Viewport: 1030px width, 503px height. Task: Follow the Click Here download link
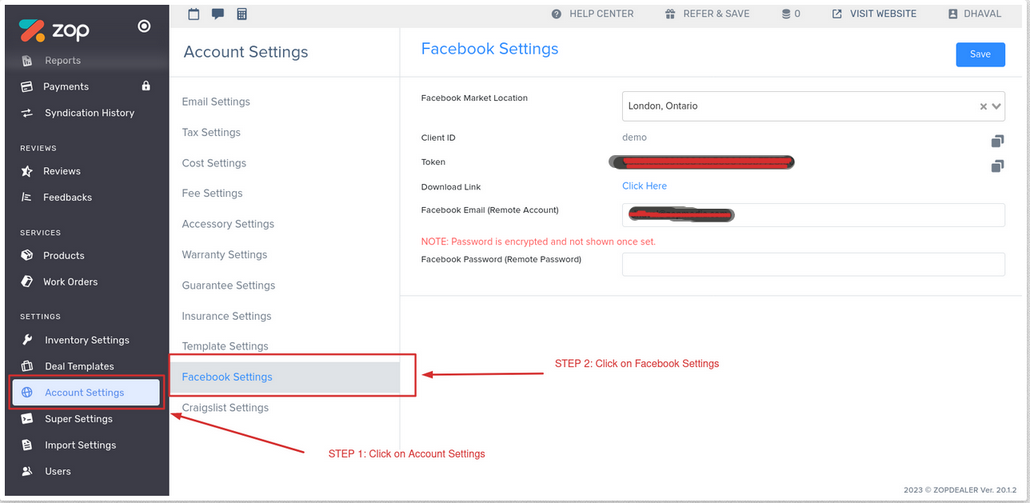tap(644, 186)
